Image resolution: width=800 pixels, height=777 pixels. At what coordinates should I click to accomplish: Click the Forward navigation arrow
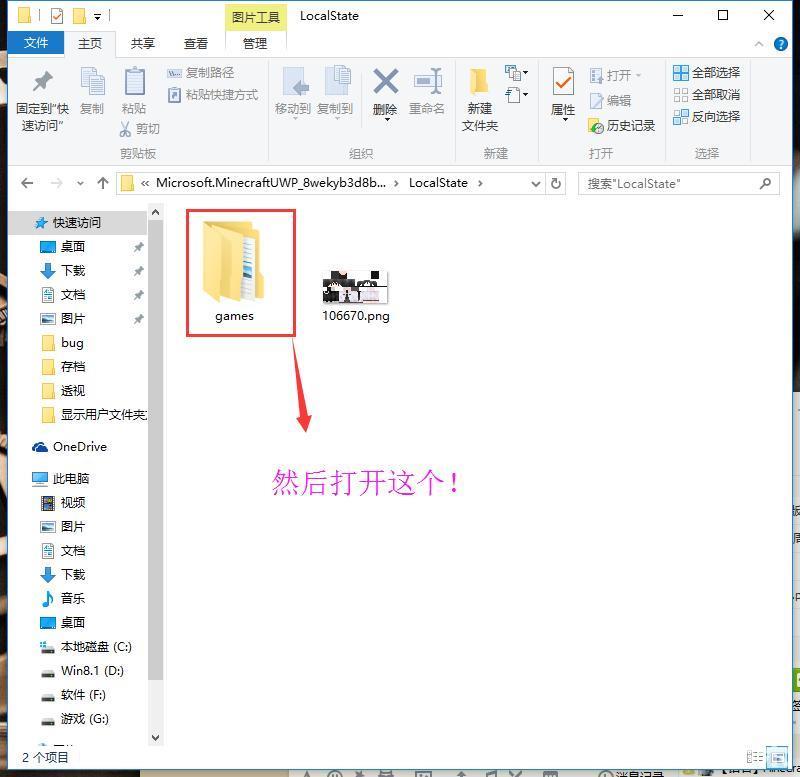coord(57,183)
